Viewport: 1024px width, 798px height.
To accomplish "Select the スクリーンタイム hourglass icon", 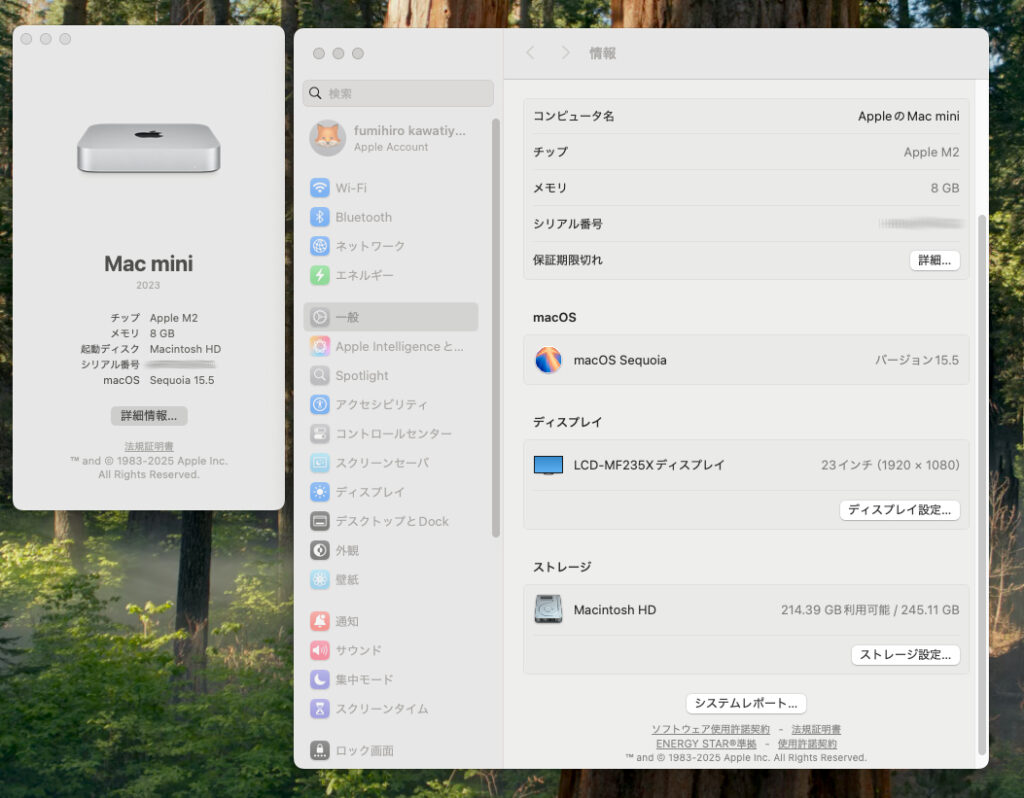I will click(x=319, y=709).
